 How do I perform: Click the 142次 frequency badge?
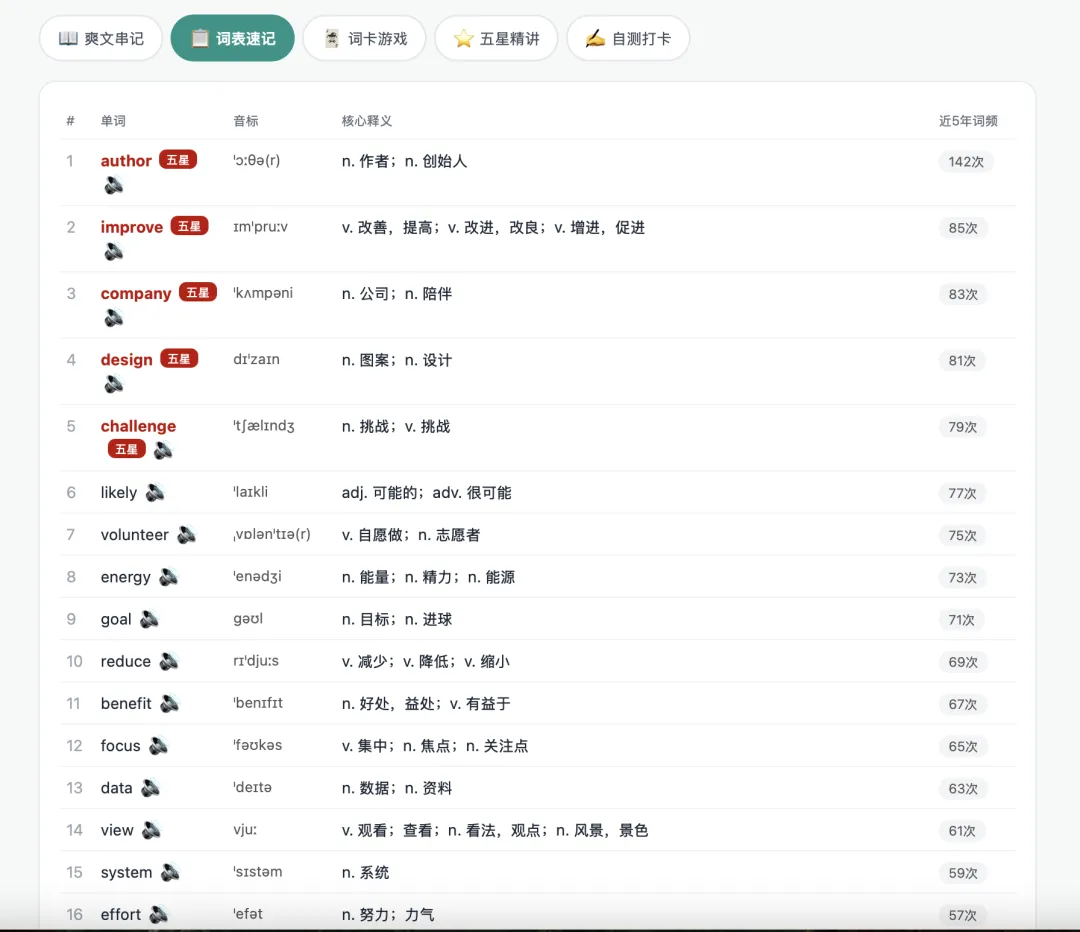click(966, 162)
